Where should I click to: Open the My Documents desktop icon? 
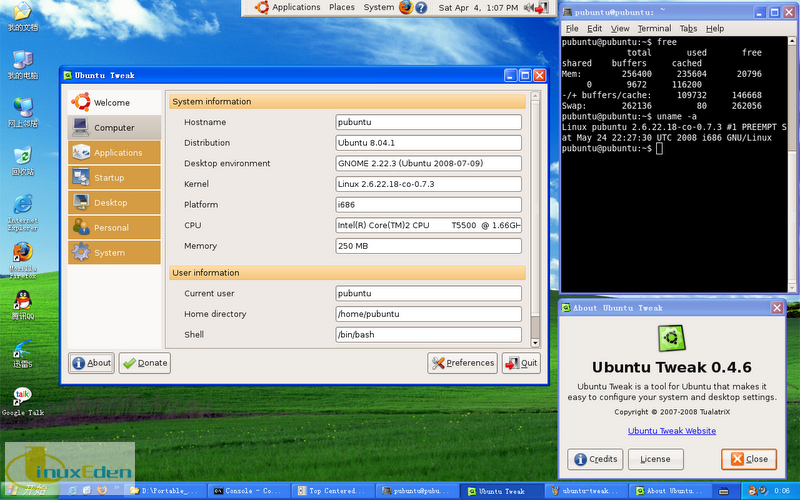pos(22,17)
